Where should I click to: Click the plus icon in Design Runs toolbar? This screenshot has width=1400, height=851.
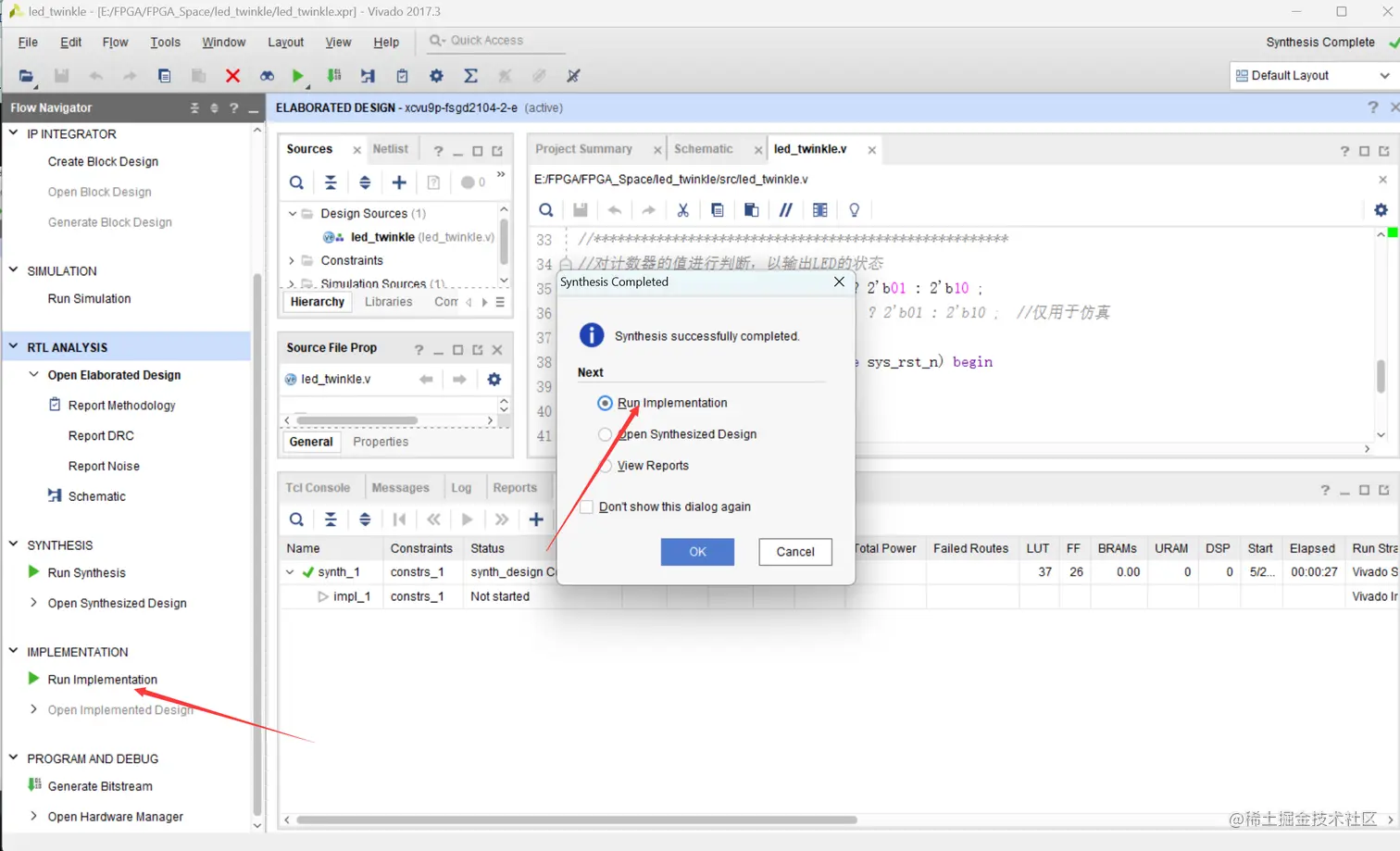pos(536,519)
